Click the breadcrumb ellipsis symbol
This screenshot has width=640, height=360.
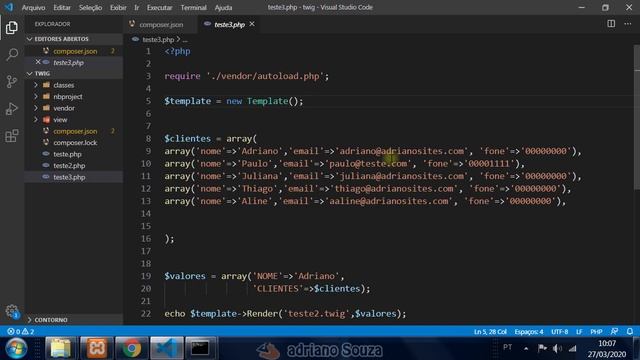point(185,40)
